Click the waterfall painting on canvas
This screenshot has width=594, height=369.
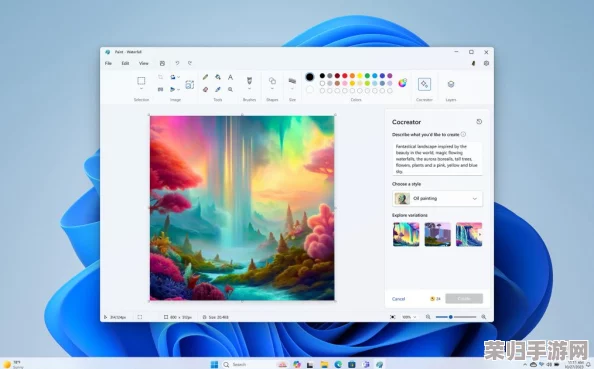[242, 208]
